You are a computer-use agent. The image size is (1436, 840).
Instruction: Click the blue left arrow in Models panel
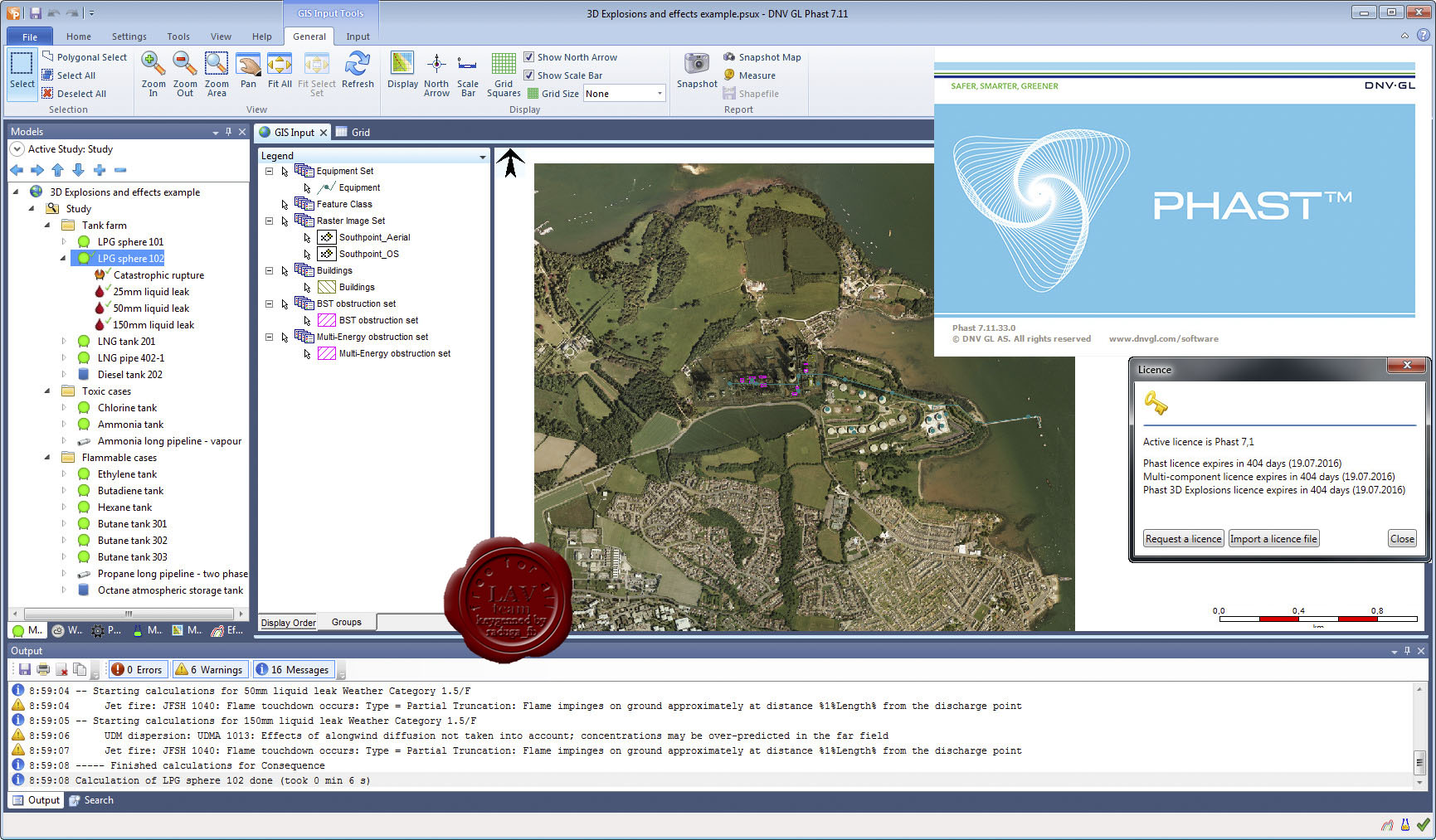pos(17,170)
